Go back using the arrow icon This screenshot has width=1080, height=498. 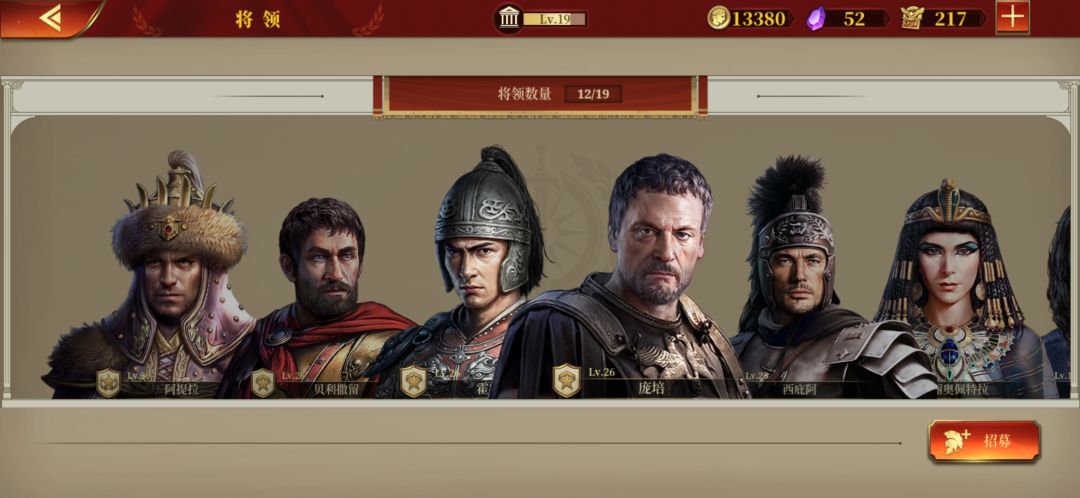(x=50, y=18)
